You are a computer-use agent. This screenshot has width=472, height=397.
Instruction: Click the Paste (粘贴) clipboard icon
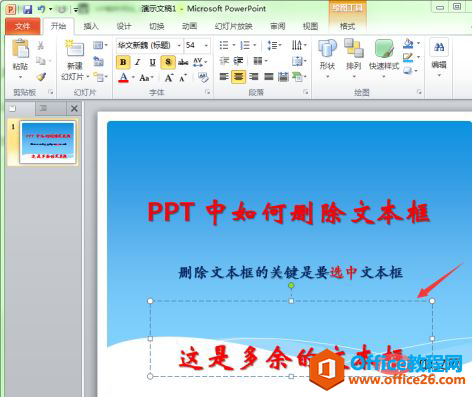tap(20, 49)
